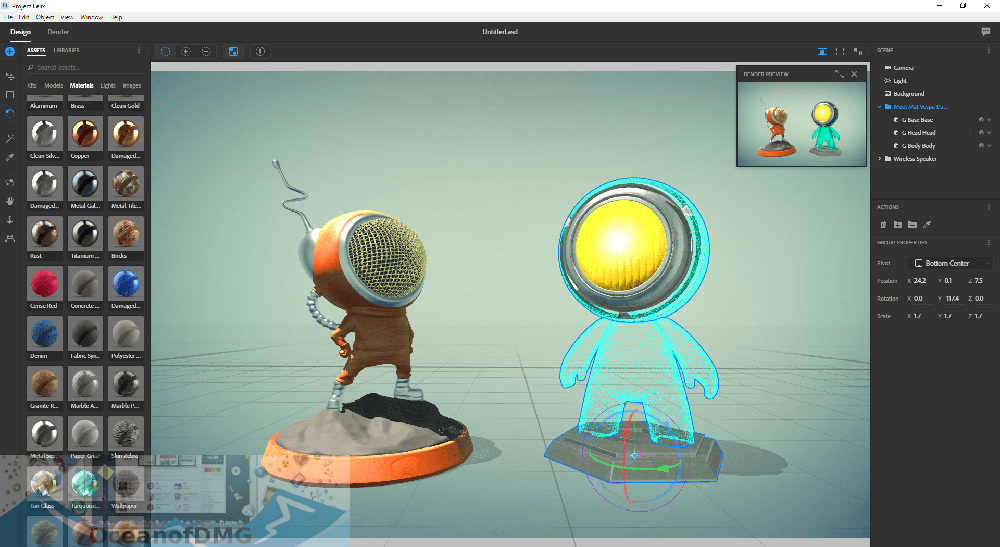This screenshot has width=1000, height=547.
Task: Click the camera bookmarks icon above the canvas
Action: point(858,52)
